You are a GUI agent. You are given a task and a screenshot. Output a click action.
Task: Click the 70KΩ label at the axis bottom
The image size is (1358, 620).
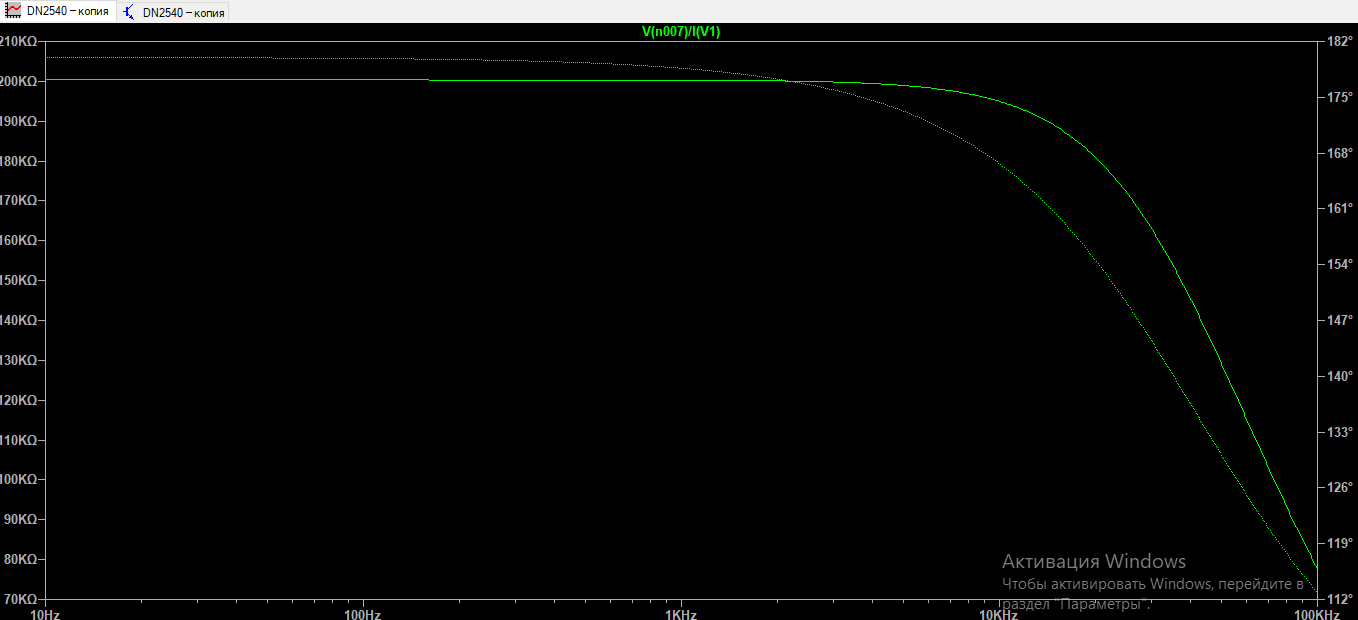20,599
